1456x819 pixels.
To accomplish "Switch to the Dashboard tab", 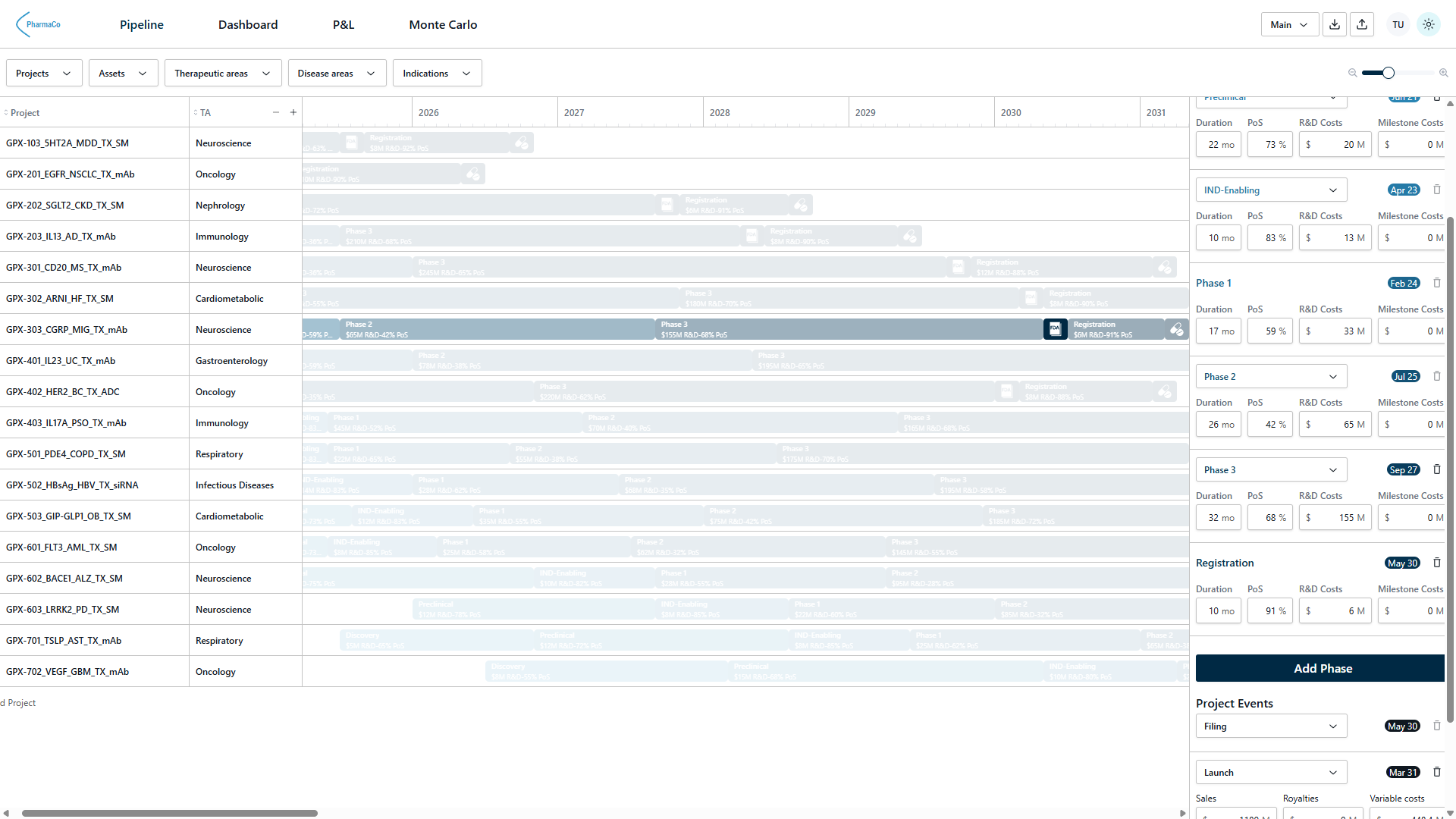I will point(247,24).
